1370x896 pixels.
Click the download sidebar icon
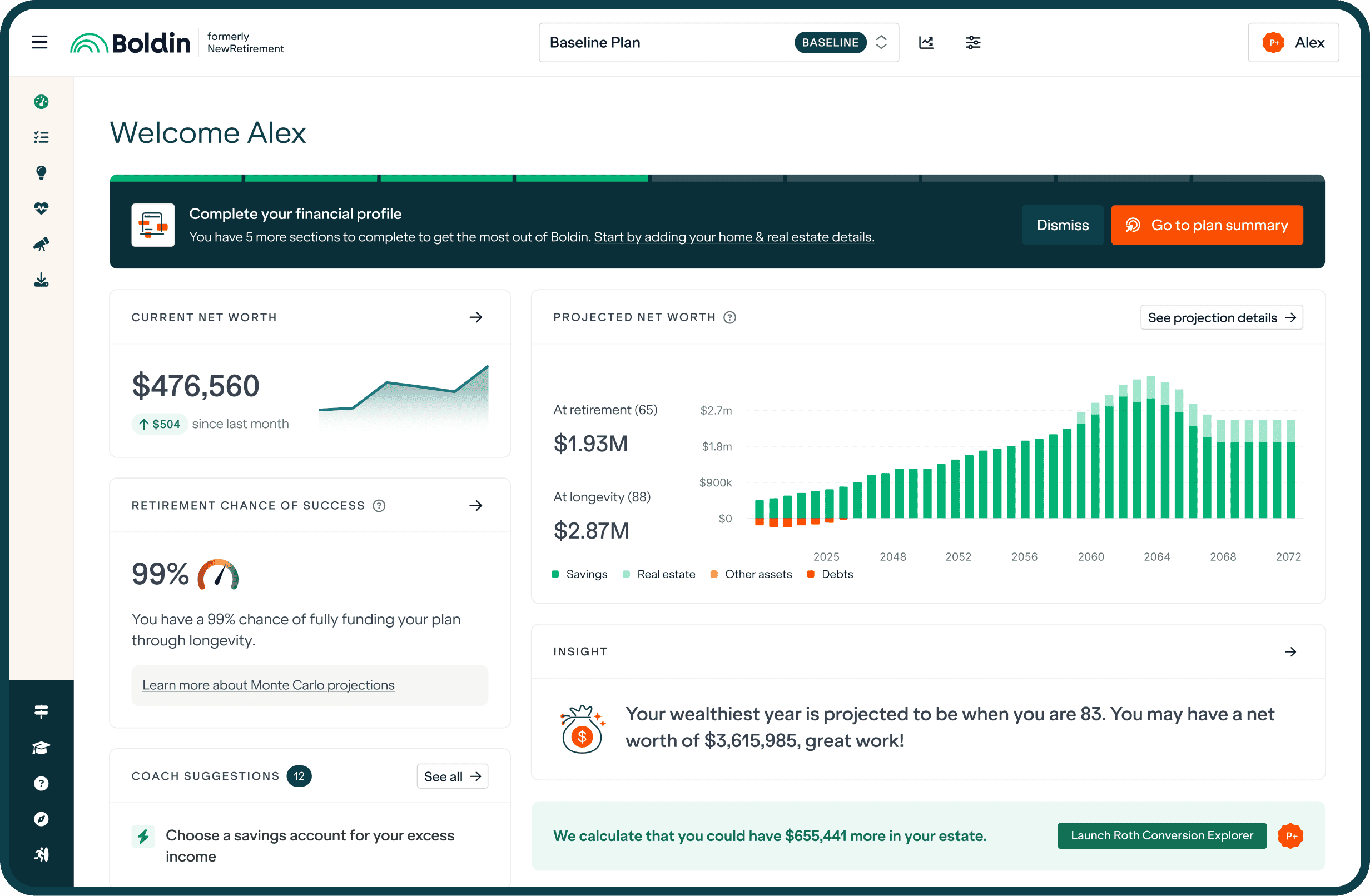(41, 280)
